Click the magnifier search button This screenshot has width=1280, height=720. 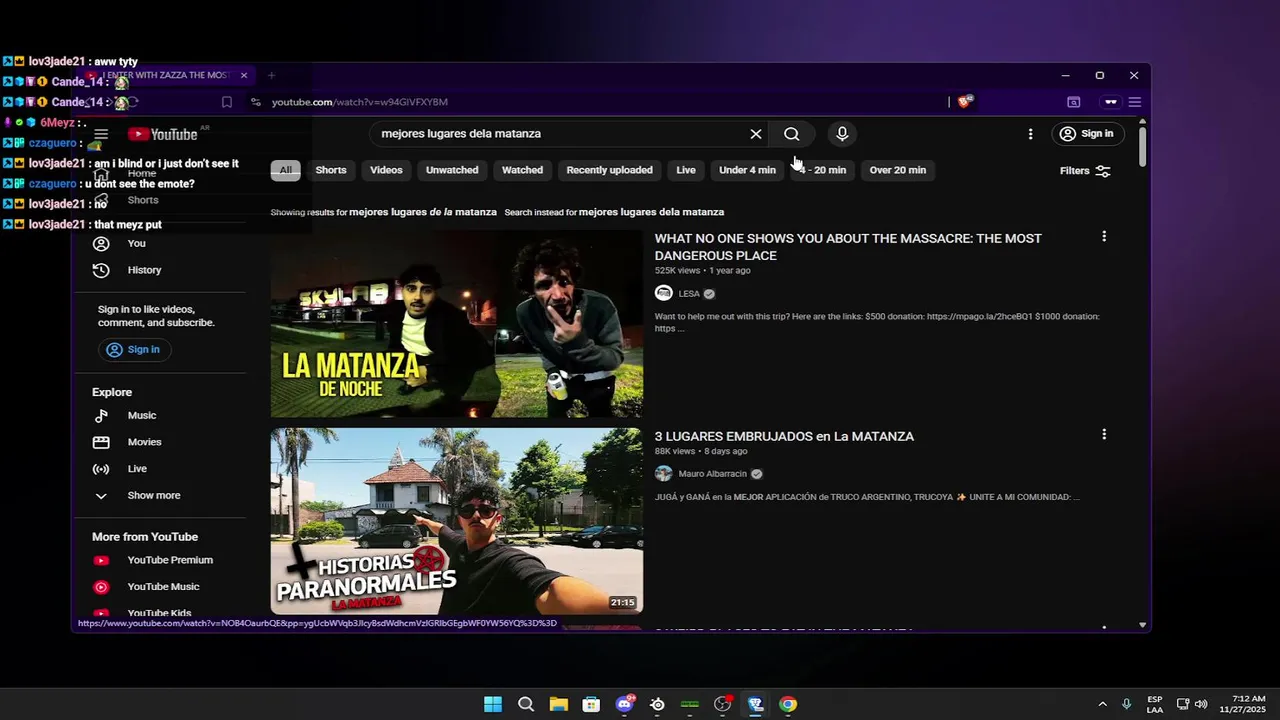click(x=791, y=134)
